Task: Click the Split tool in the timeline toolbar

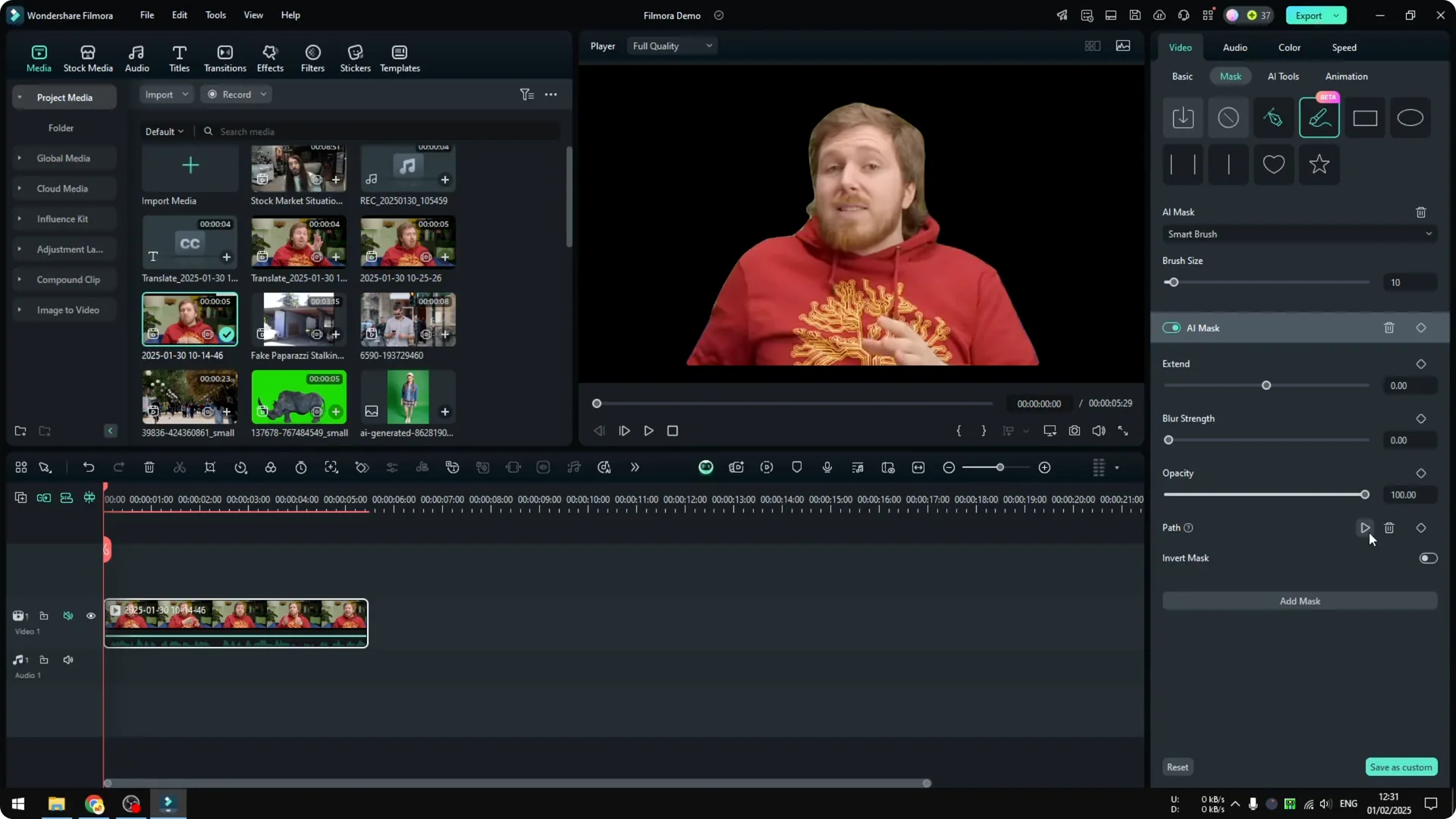Action: 180,467
